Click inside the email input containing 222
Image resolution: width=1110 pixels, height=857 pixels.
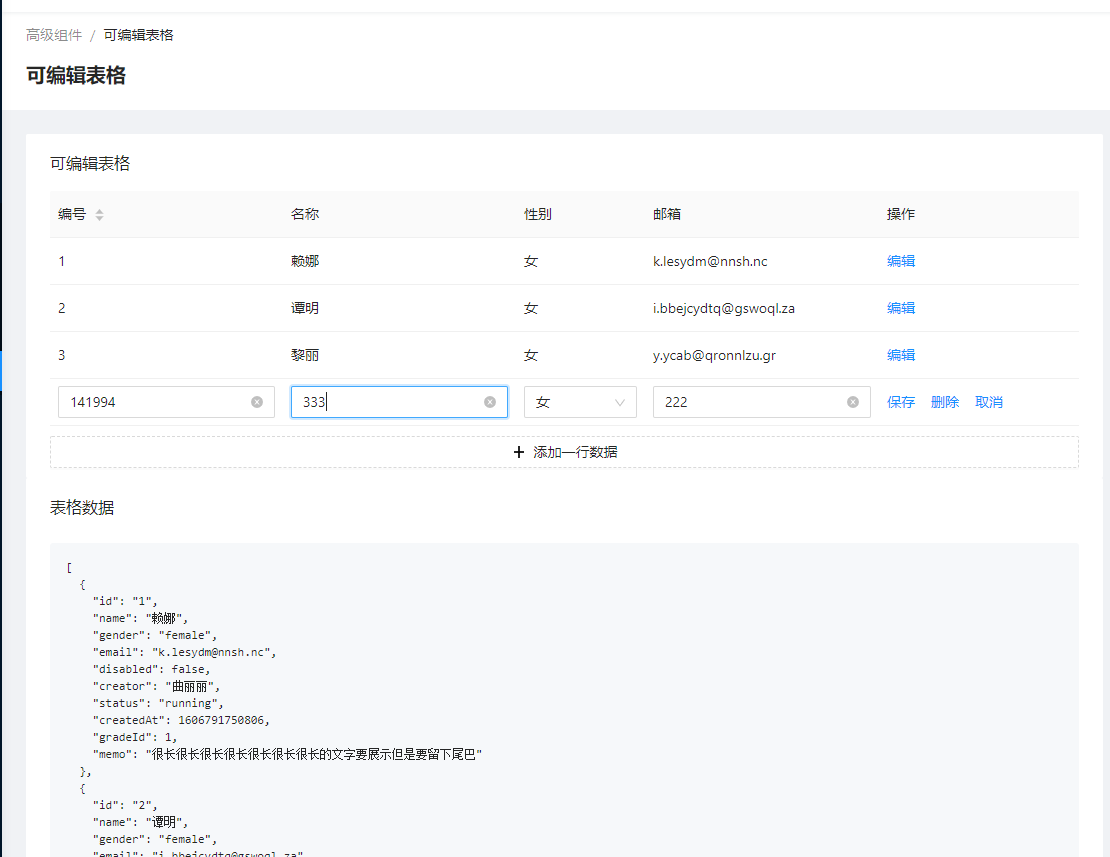click(x=750, y=401)
